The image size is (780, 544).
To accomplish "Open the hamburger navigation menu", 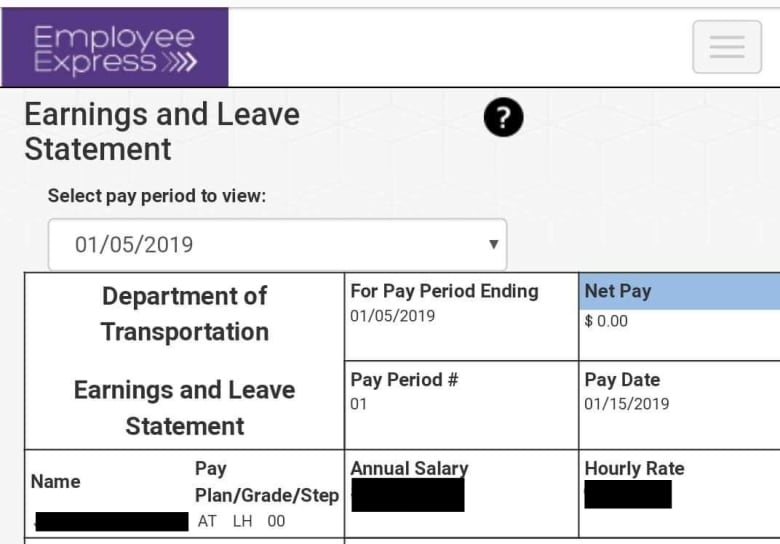I will coord(727,47).
